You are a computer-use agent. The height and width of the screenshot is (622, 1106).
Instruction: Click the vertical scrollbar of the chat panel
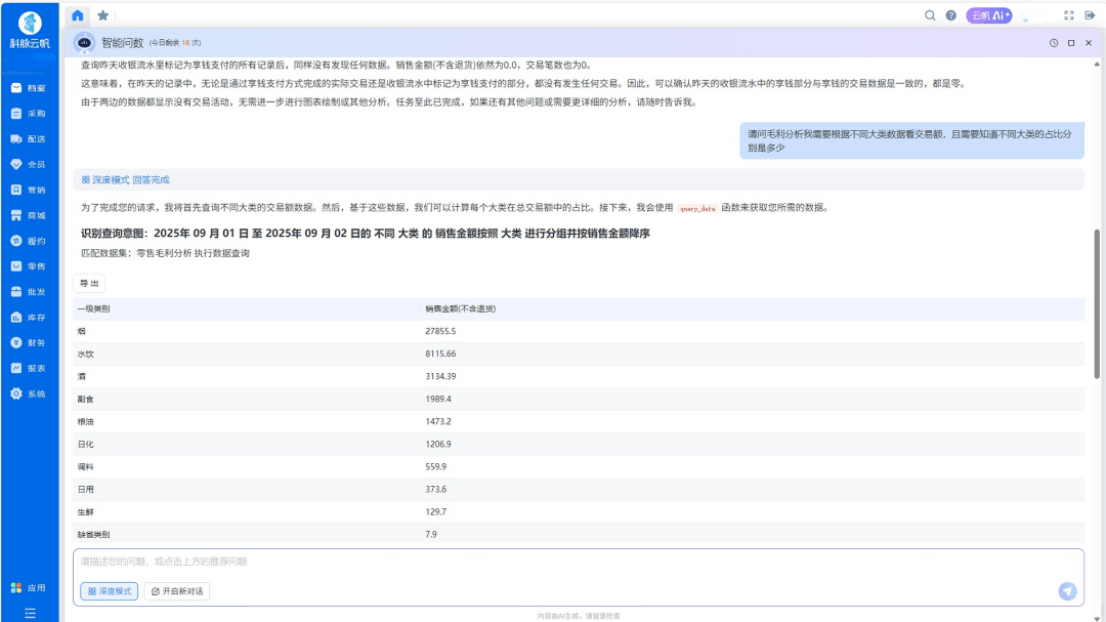(1097, 300)
